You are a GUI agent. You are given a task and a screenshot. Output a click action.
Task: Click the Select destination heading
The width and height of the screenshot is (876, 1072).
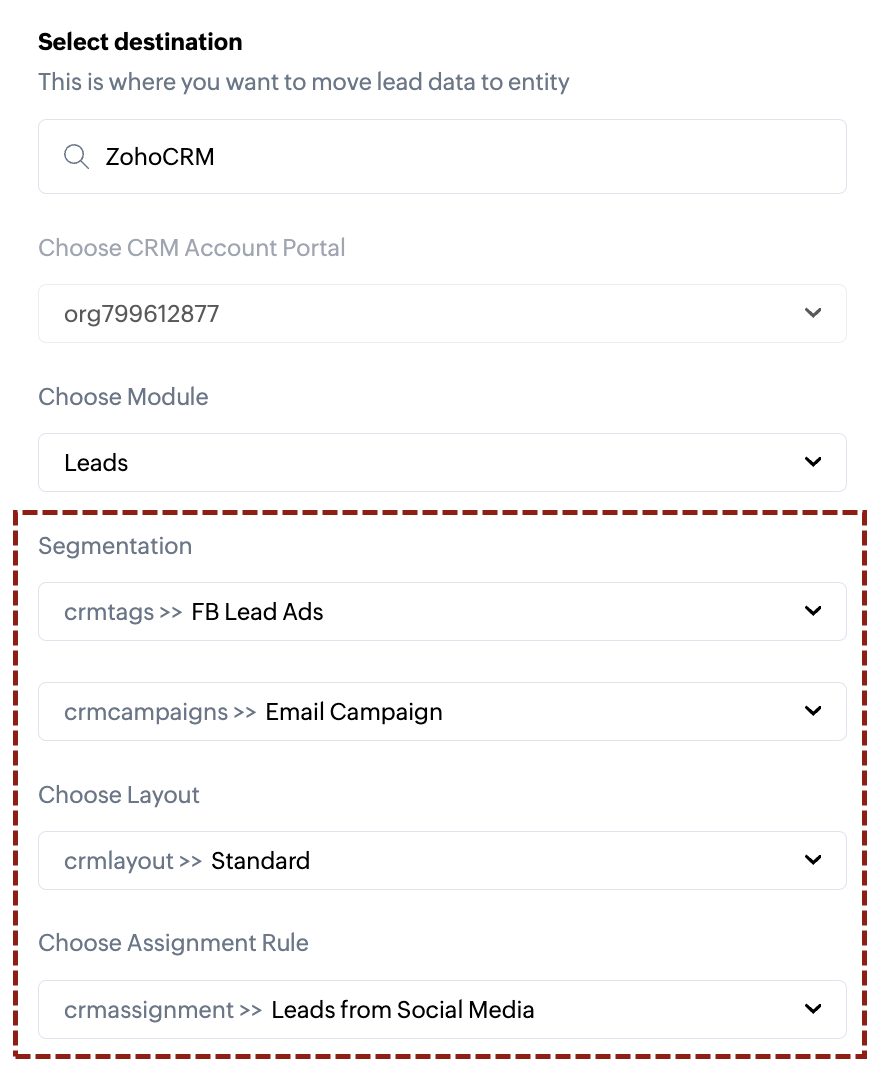[x=140, y=42]
